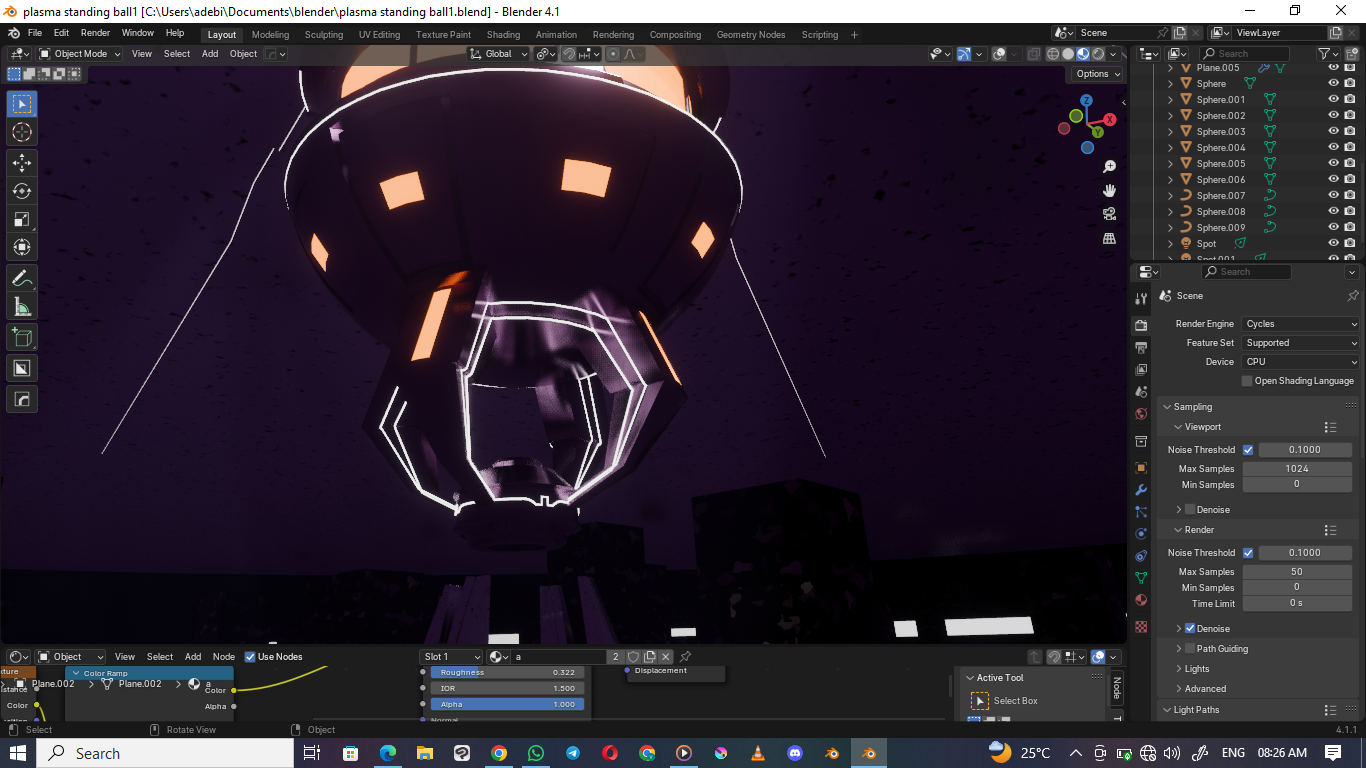
Task: Switch to the Geometry Nodes workspace tab
Action: tap(750, 34)
